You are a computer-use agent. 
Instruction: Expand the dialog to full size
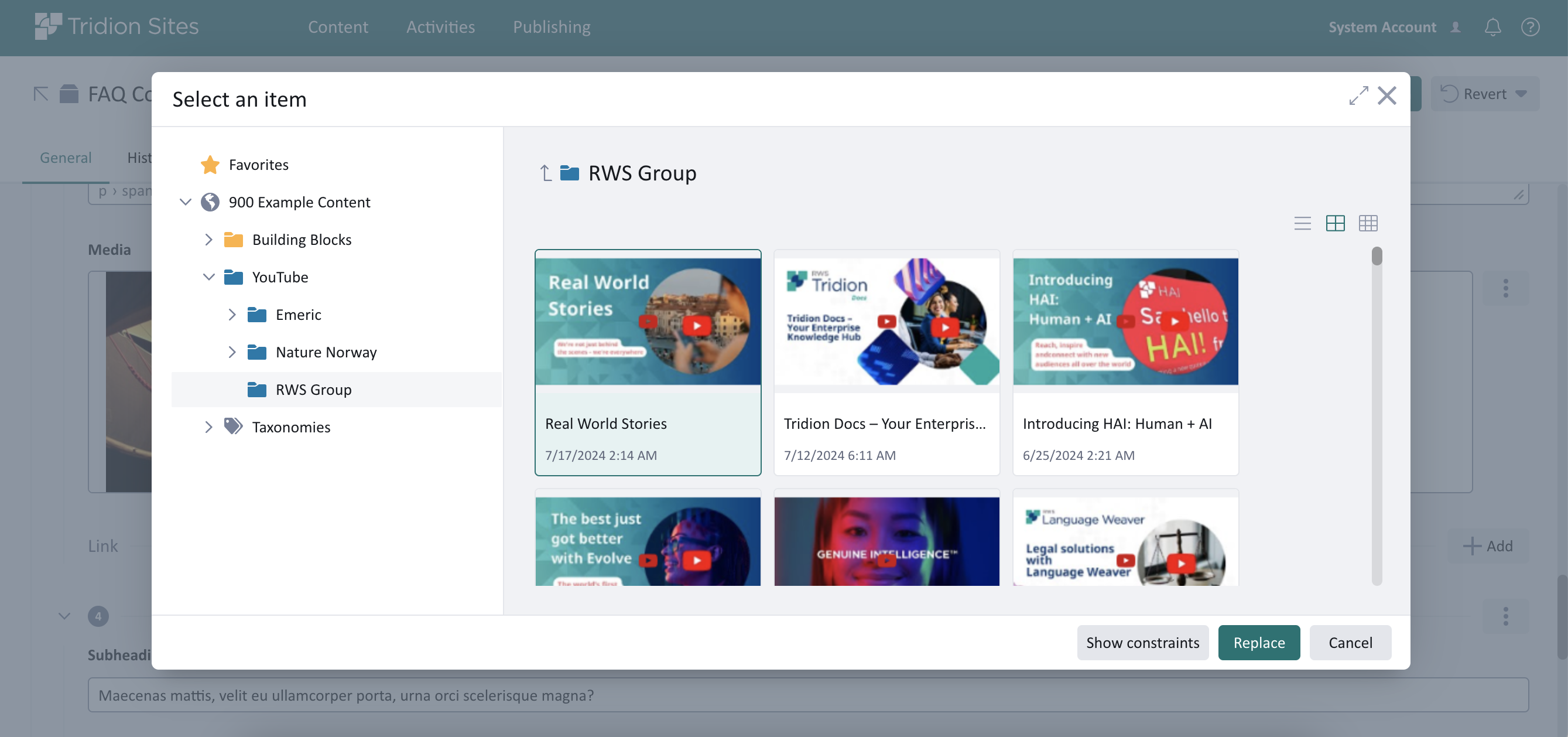[x=1358, y=95]
